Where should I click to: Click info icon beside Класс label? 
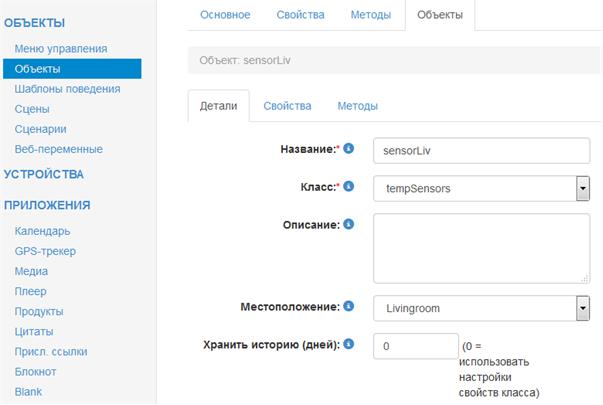(349, 185)
